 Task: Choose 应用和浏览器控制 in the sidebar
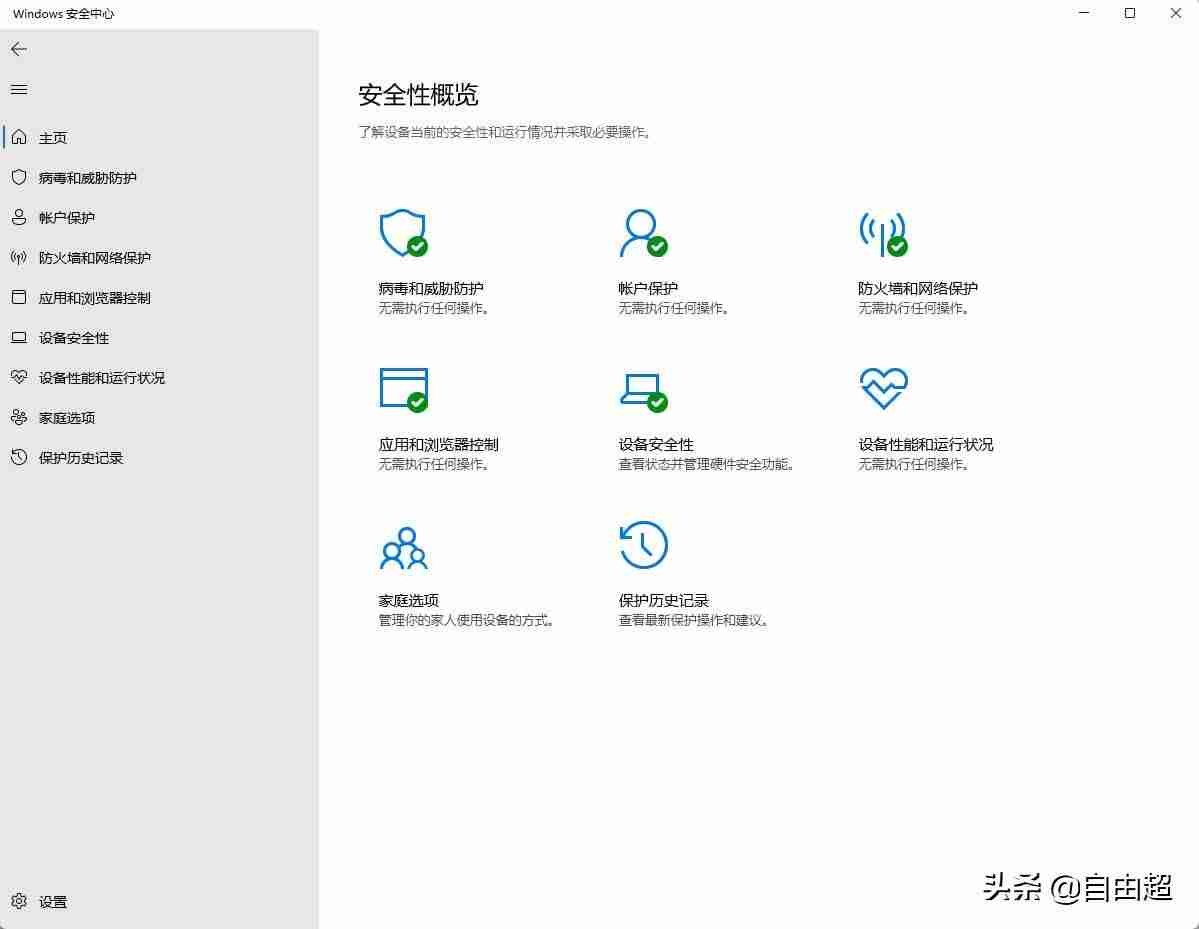[94, 298]
